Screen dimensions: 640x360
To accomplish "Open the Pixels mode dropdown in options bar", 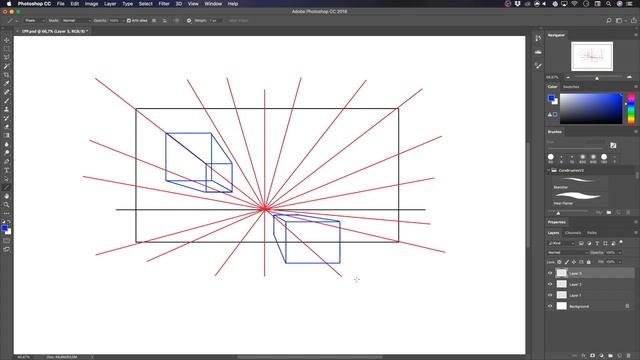I will [34, 20].
